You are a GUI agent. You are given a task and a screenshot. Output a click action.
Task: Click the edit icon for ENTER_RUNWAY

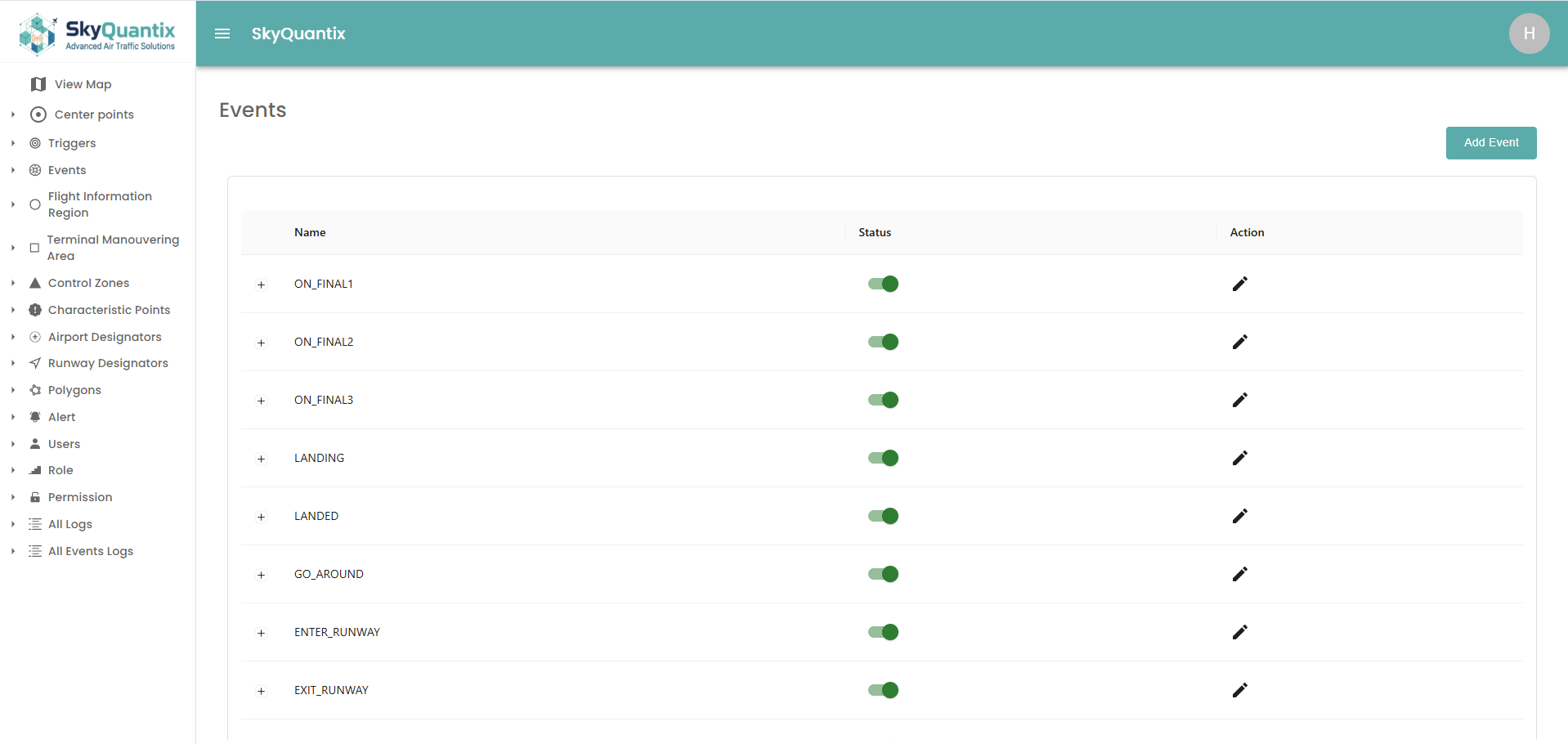click(x=1239, y=632)
